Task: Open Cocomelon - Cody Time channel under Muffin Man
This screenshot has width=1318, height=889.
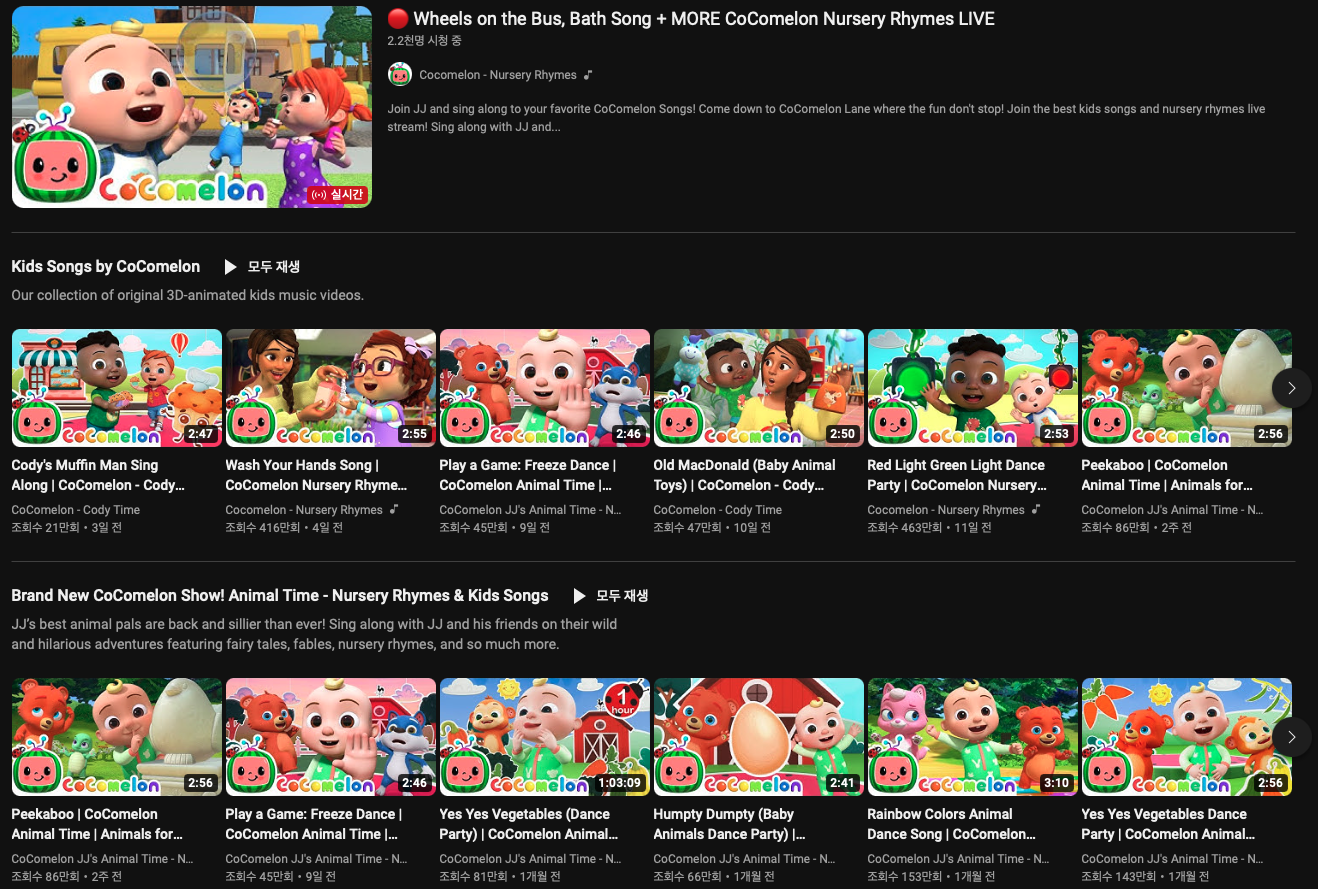Action: click(76, 510)
